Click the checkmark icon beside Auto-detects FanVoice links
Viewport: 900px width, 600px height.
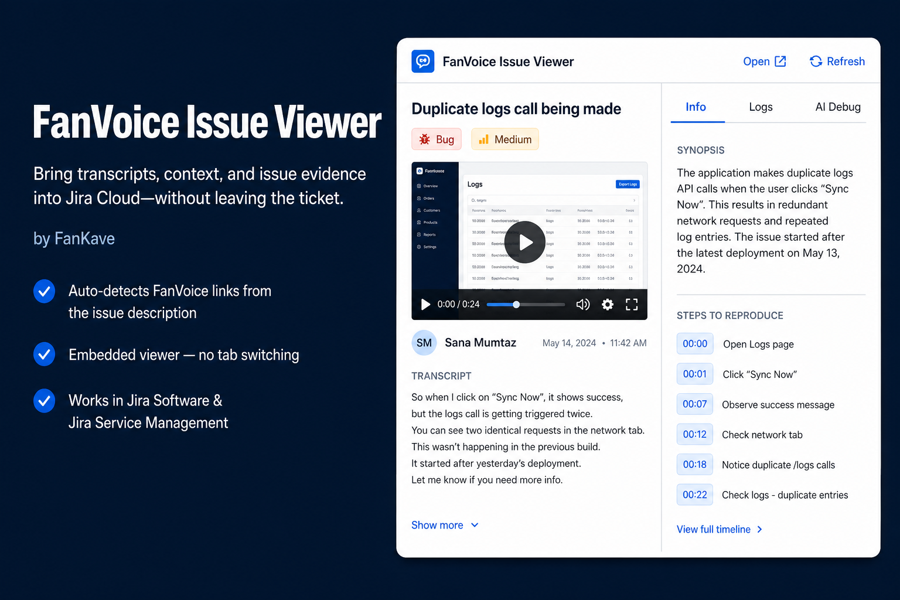point(44,291)
